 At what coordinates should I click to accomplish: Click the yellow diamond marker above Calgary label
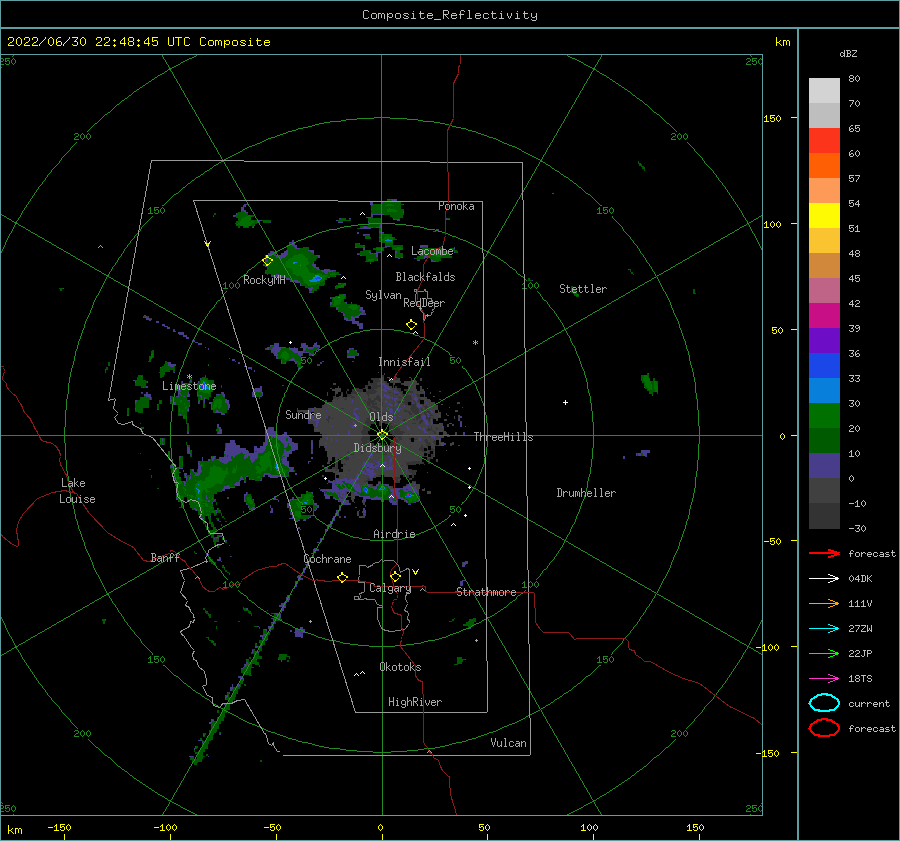click(x=395, y=576)
